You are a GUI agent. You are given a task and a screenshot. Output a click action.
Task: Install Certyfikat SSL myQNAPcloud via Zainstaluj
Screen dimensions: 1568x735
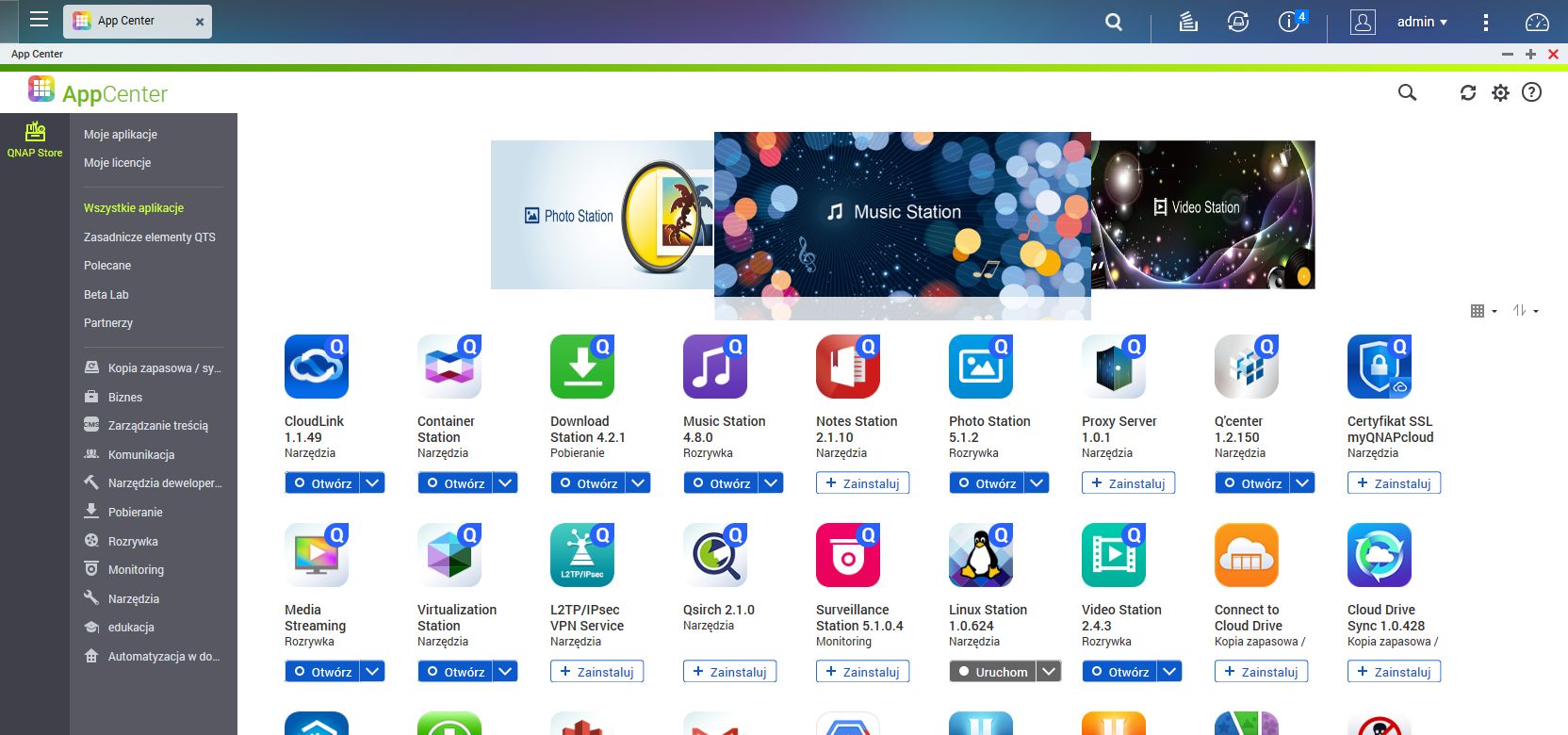(1394, 483)
